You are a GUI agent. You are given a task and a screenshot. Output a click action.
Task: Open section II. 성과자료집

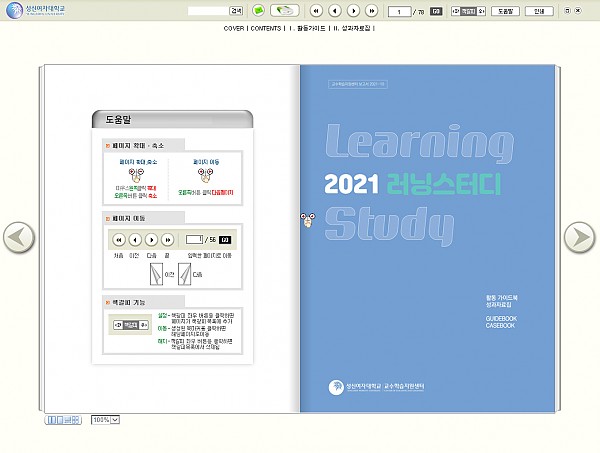(352, 28)
